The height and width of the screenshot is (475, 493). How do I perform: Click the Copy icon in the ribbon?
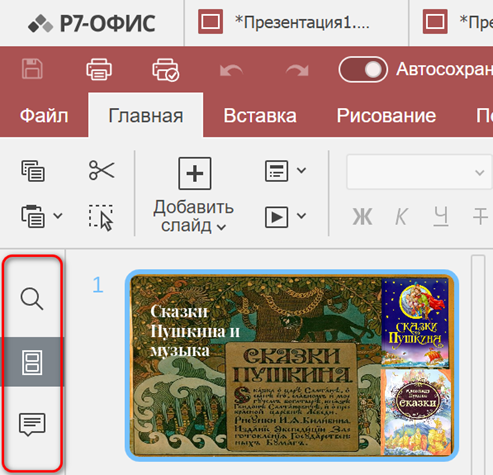click(33, 171)
